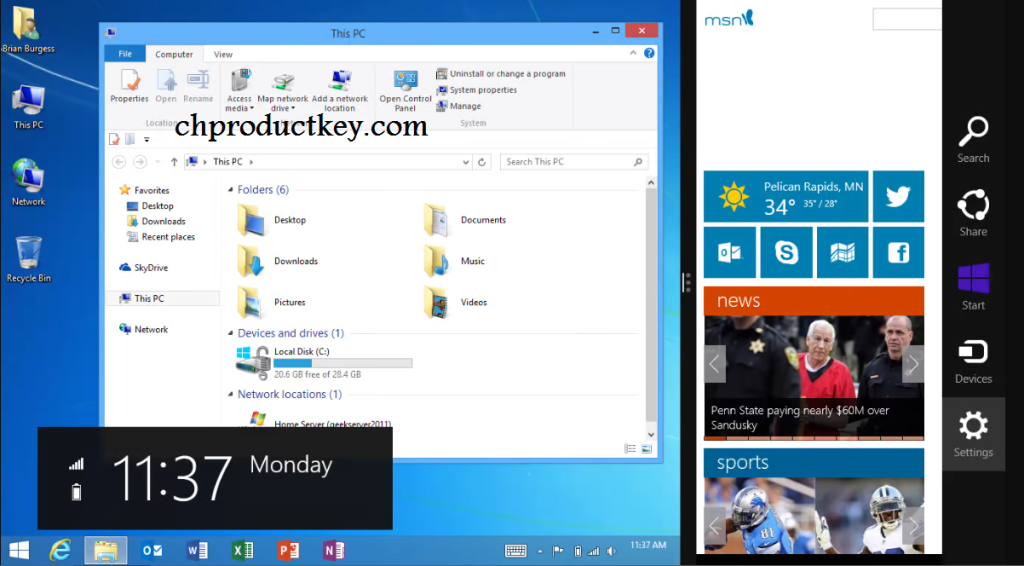The width and height of the screenshot is (1024, 566).
Task: Click the Start button on taskbar
Action: pos(18,551)
